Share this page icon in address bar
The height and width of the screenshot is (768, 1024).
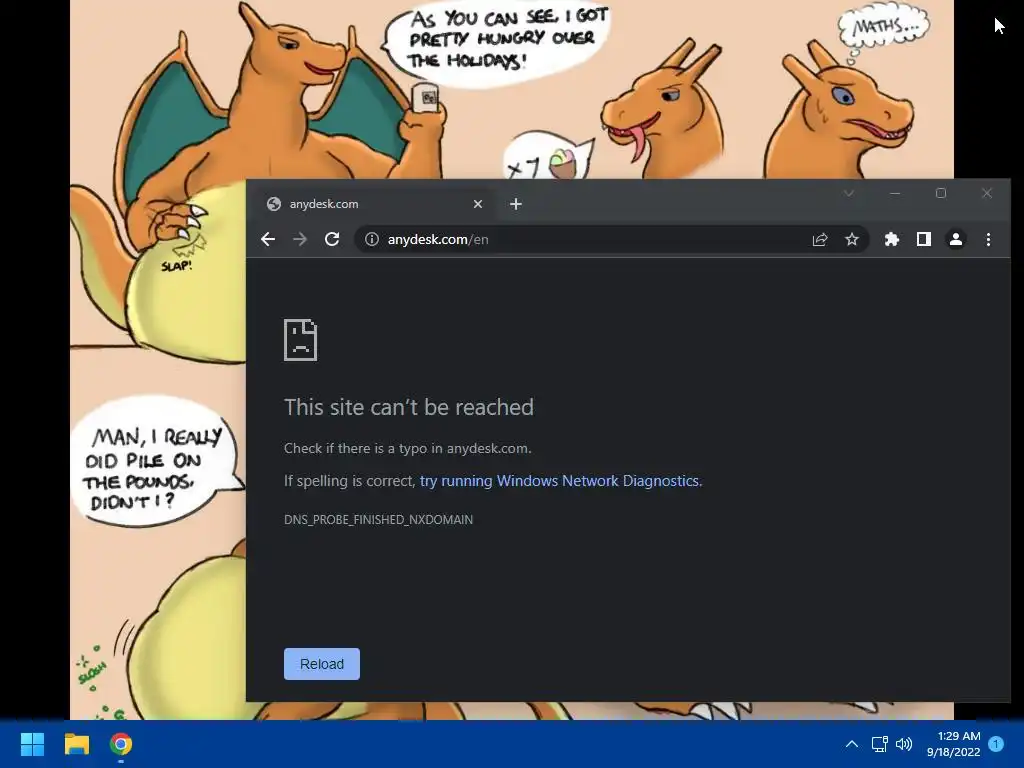pos(820,239)
